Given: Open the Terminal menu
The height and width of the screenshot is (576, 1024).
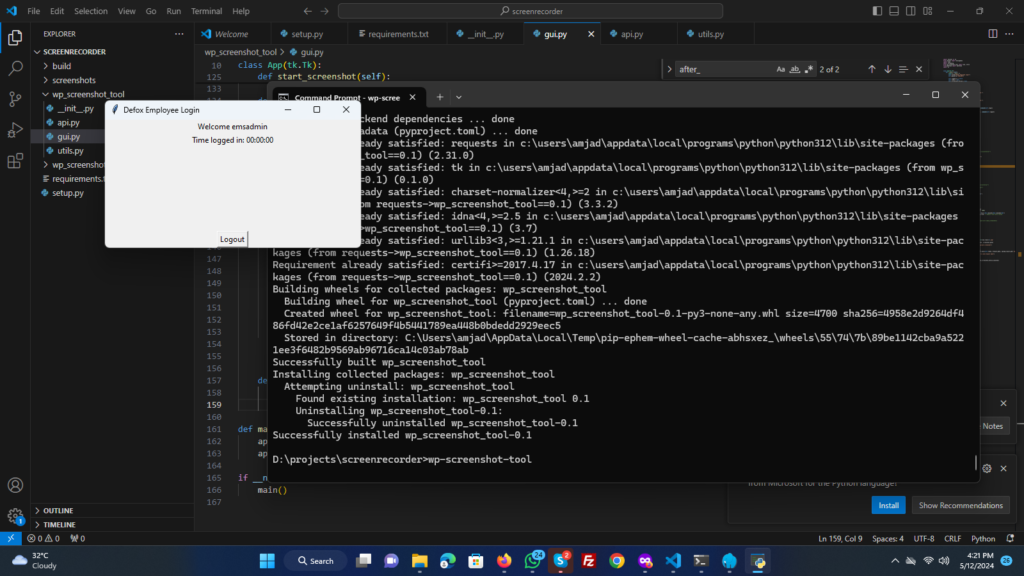Looking at the screenshot, I should point(207,11).
